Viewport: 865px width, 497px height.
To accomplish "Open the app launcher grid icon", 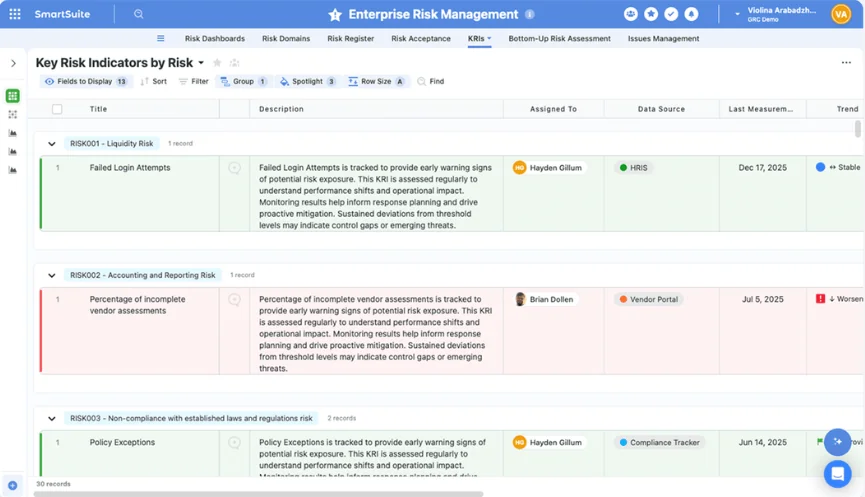I will pyautogui.click(x=15, y=14).
